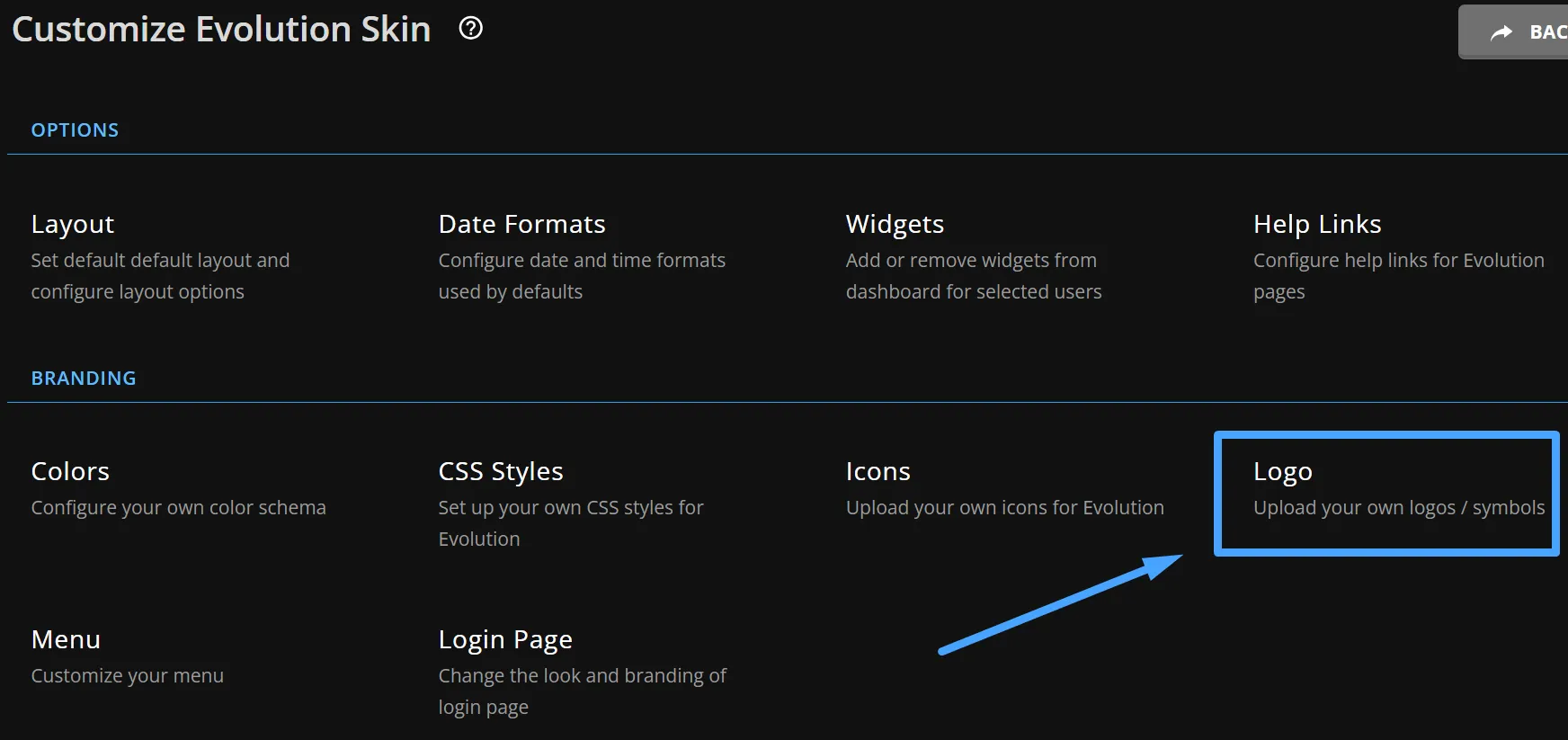Open CSS Styles settings
This screenshot has width=1568, height=740.
(x=501, y=471)
